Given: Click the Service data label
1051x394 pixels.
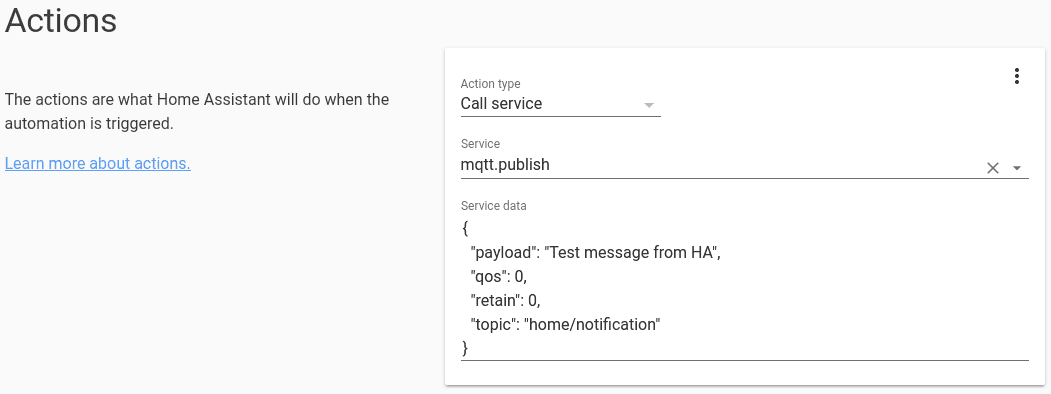Looking at the screenshot, I should 493,206.
